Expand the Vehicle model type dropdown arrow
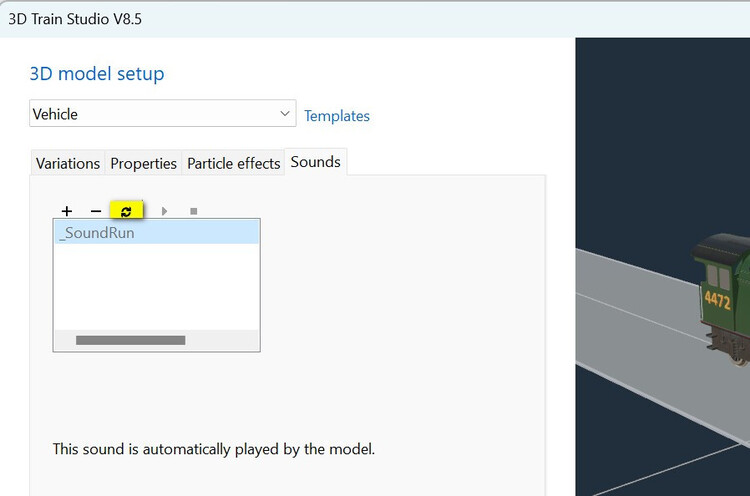Image resolution: width=750 pixels, height=496 pixels. (285, 114)
